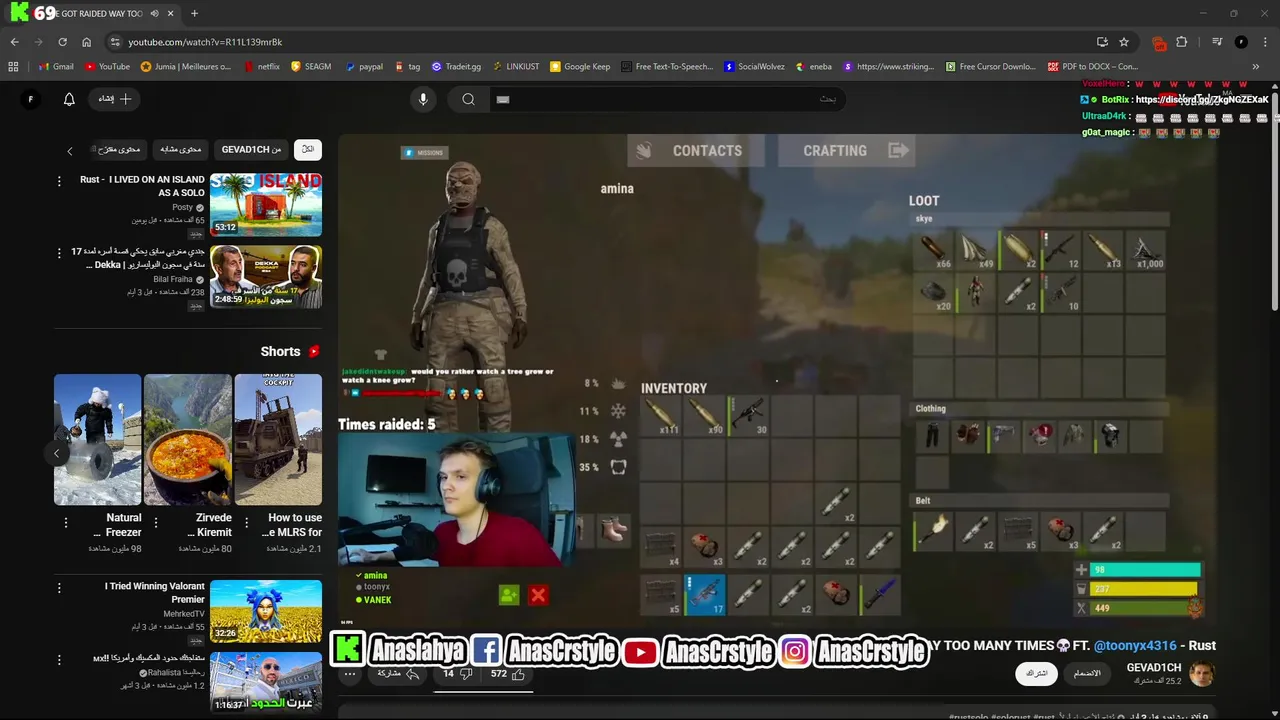Open the netflix bookmark
Screen dimensions: 1280x720
(x=261, y=67)
